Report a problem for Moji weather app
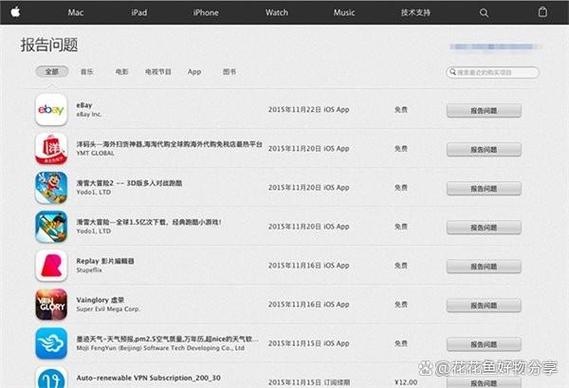The height and width of the screenshot is (388, 569). (x=484, y=344)
